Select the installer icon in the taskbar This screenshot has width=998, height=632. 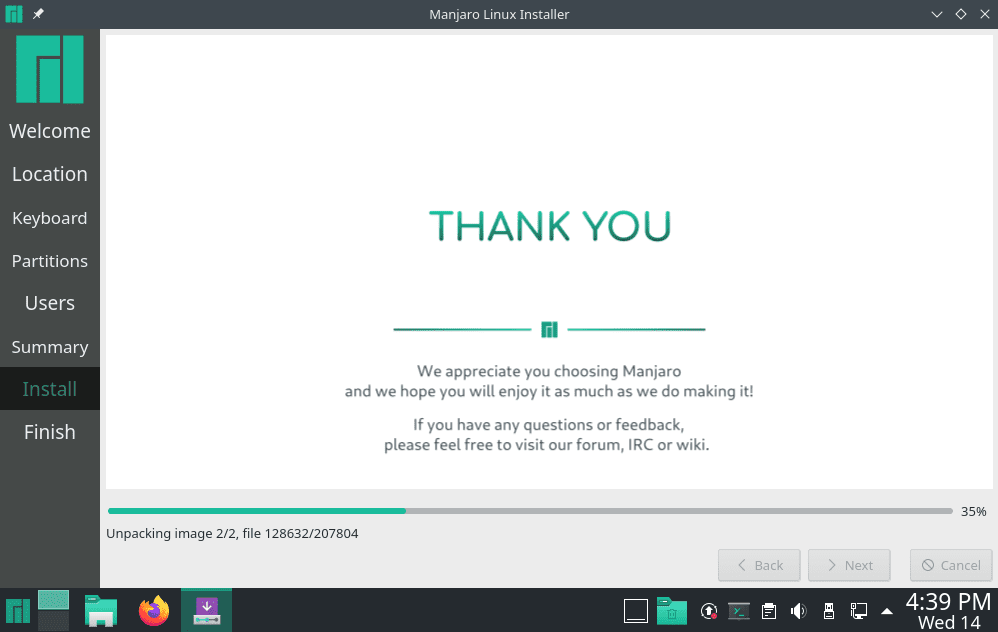click(x=206, y=610)
